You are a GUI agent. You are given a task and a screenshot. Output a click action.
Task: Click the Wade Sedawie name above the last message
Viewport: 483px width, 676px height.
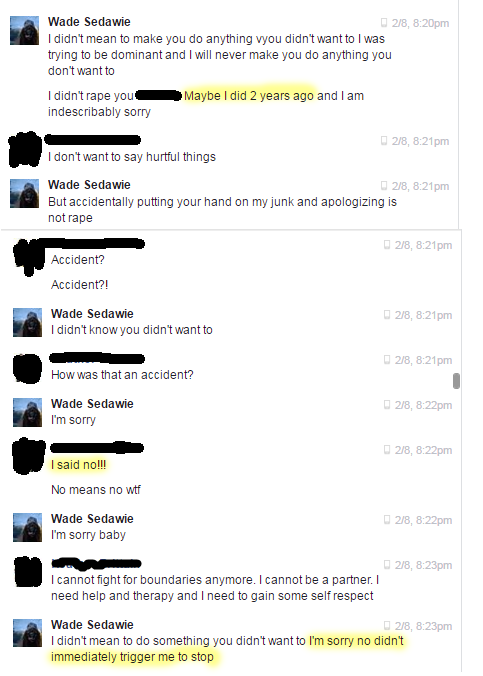(92, 625)
